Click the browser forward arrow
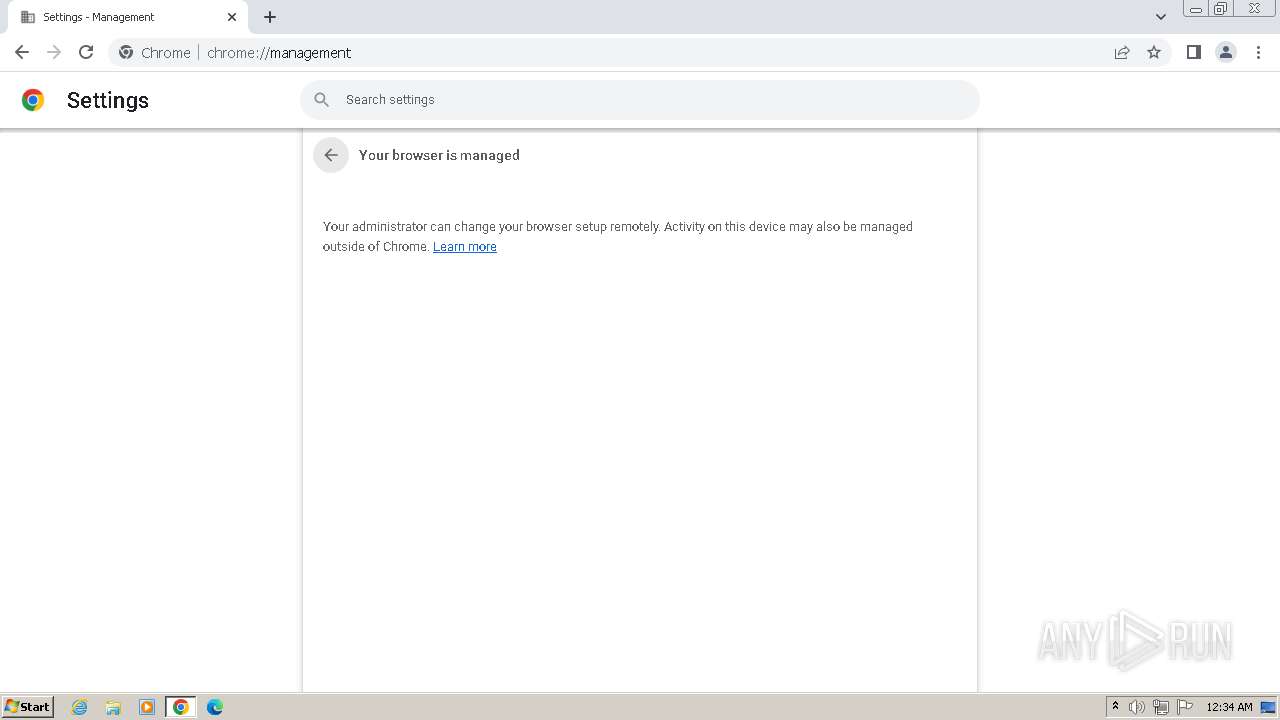Viewport: 1280px width, 720px height. point(54,52)
